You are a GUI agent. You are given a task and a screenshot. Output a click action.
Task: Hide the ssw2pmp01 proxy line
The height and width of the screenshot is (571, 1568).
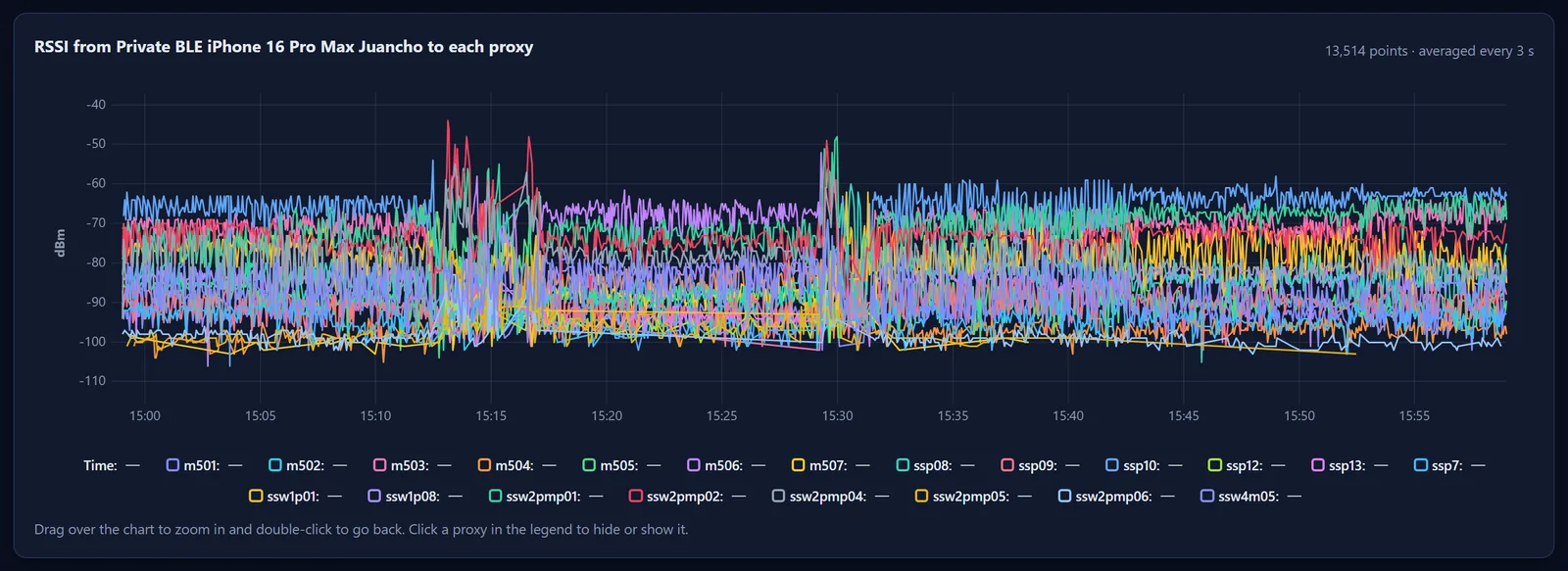(546, 497)
